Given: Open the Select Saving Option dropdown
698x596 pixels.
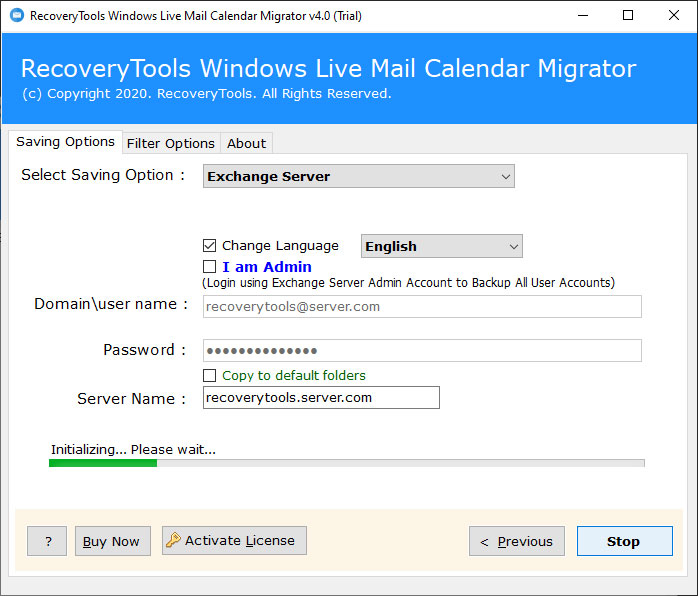Looking at the screenshot, I should (359, 176).
